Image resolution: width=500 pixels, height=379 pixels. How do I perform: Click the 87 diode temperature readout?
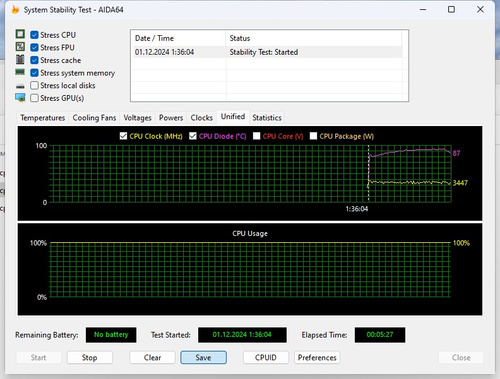[456, 153]
